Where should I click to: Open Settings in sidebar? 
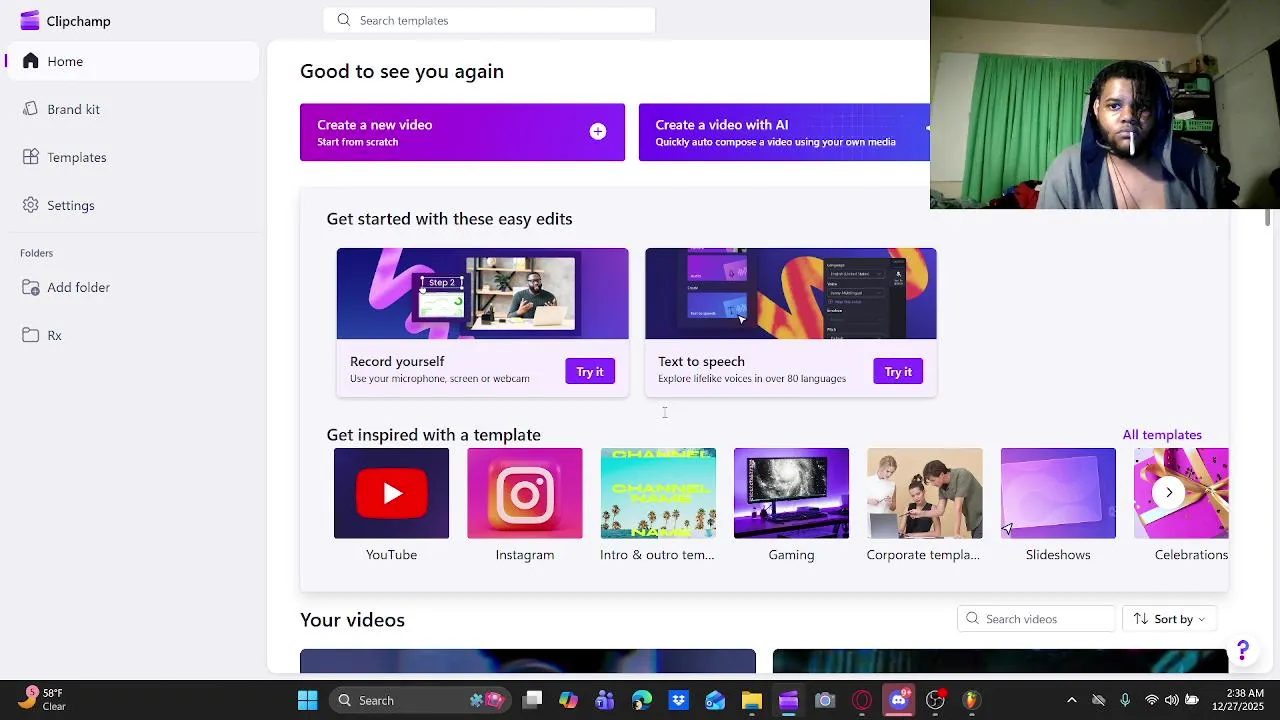click(x=132, y=205)
